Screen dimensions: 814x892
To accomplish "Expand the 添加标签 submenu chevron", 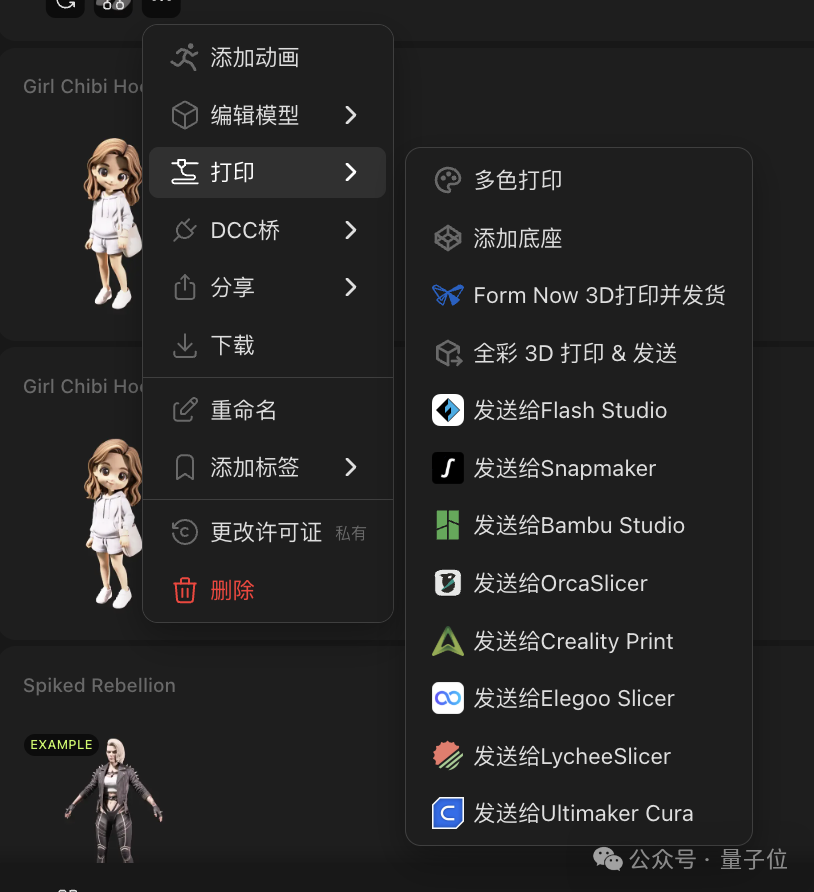I will click(351, 467).
